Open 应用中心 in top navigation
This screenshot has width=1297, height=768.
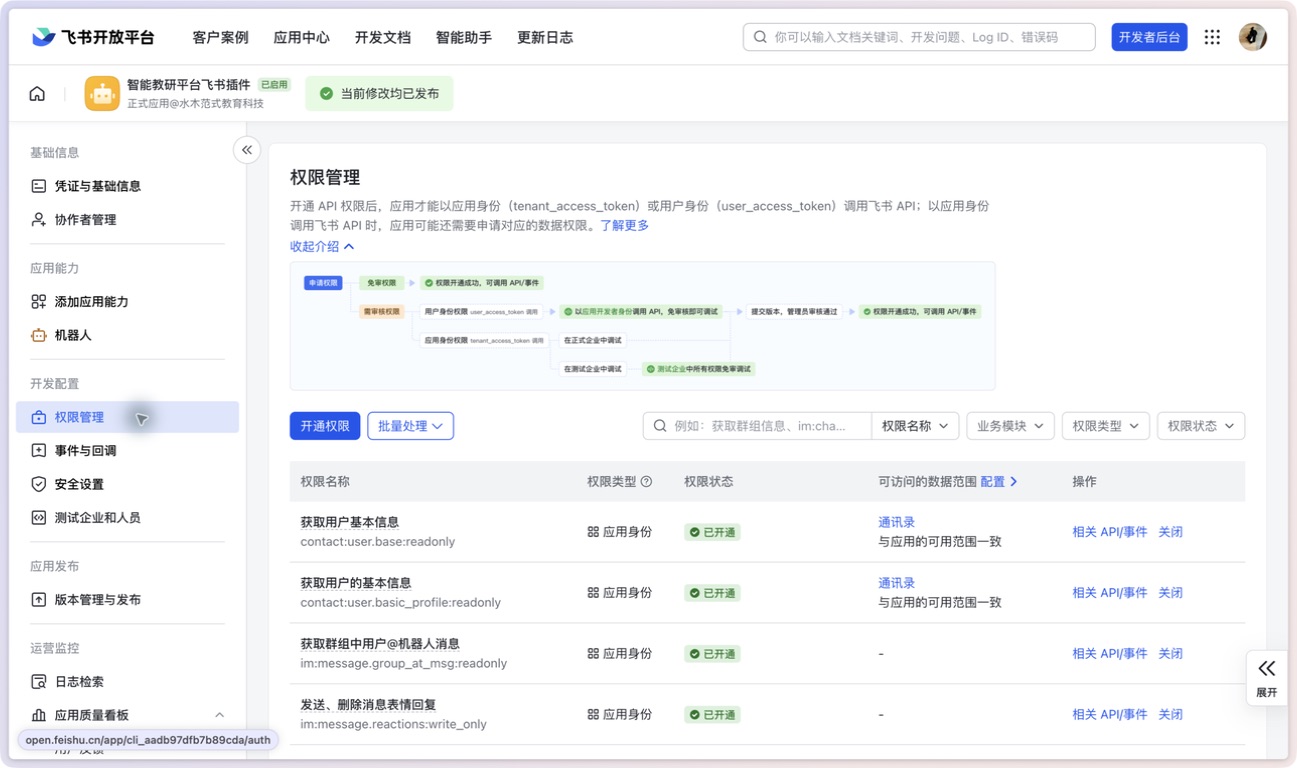[301, 37]
